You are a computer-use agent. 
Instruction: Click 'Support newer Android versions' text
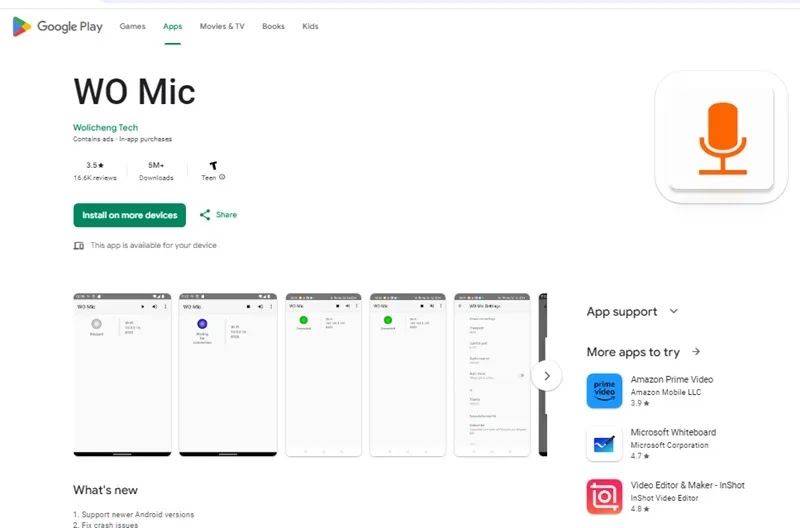click(138, 515)
